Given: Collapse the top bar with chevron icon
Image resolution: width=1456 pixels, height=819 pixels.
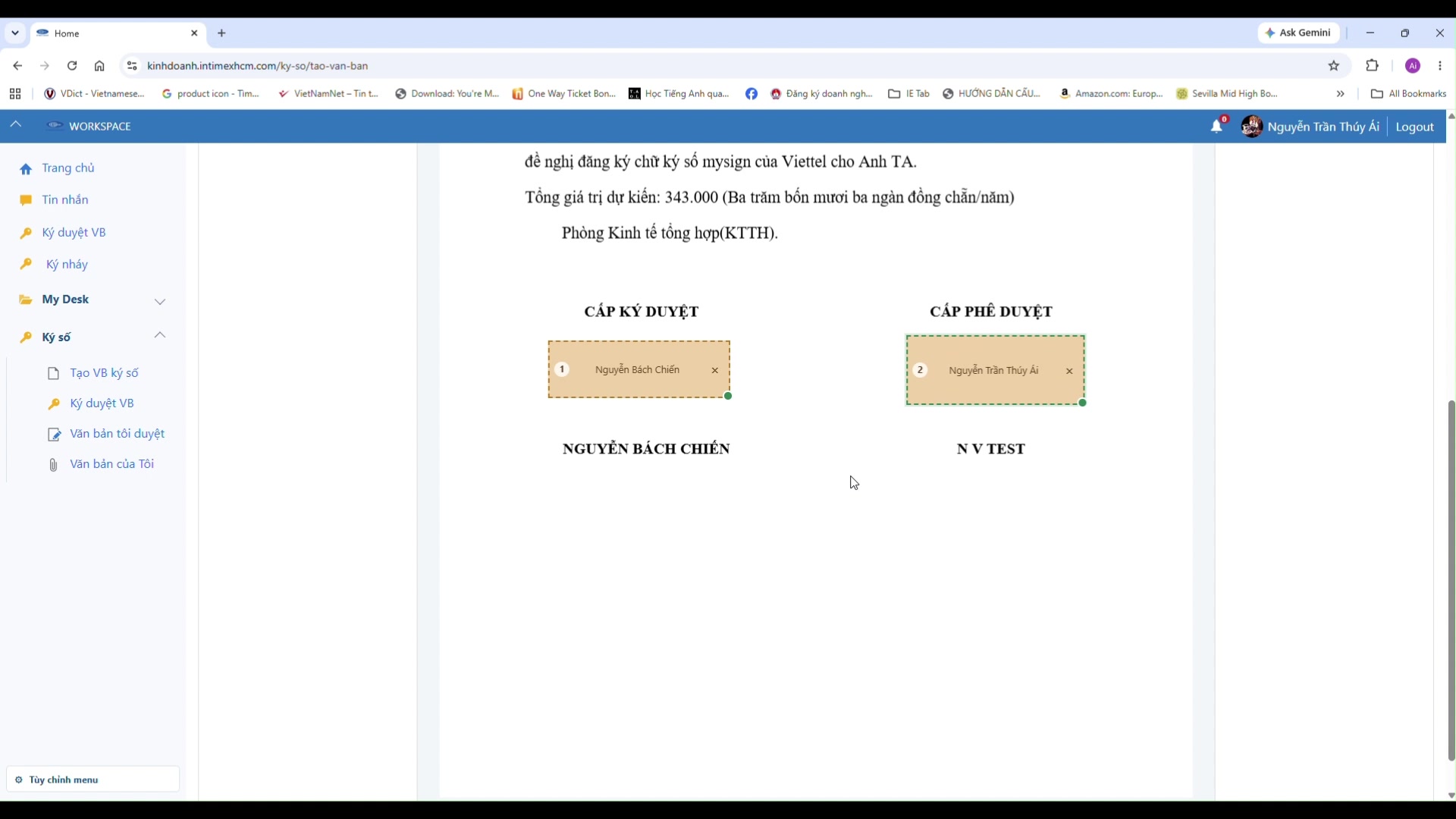Looking at the screenshot, I should (x=15, y=125).
